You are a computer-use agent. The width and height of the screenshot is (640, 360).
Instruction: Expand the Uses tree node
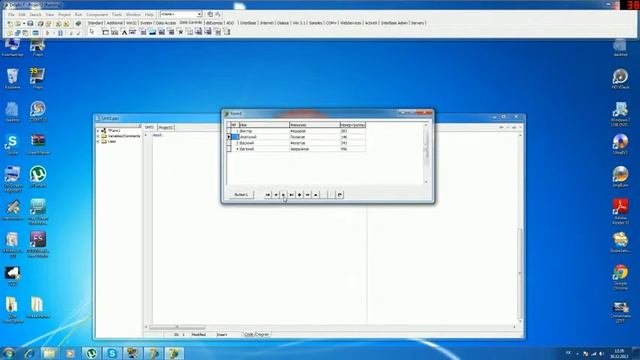click(x=98, y=141)
